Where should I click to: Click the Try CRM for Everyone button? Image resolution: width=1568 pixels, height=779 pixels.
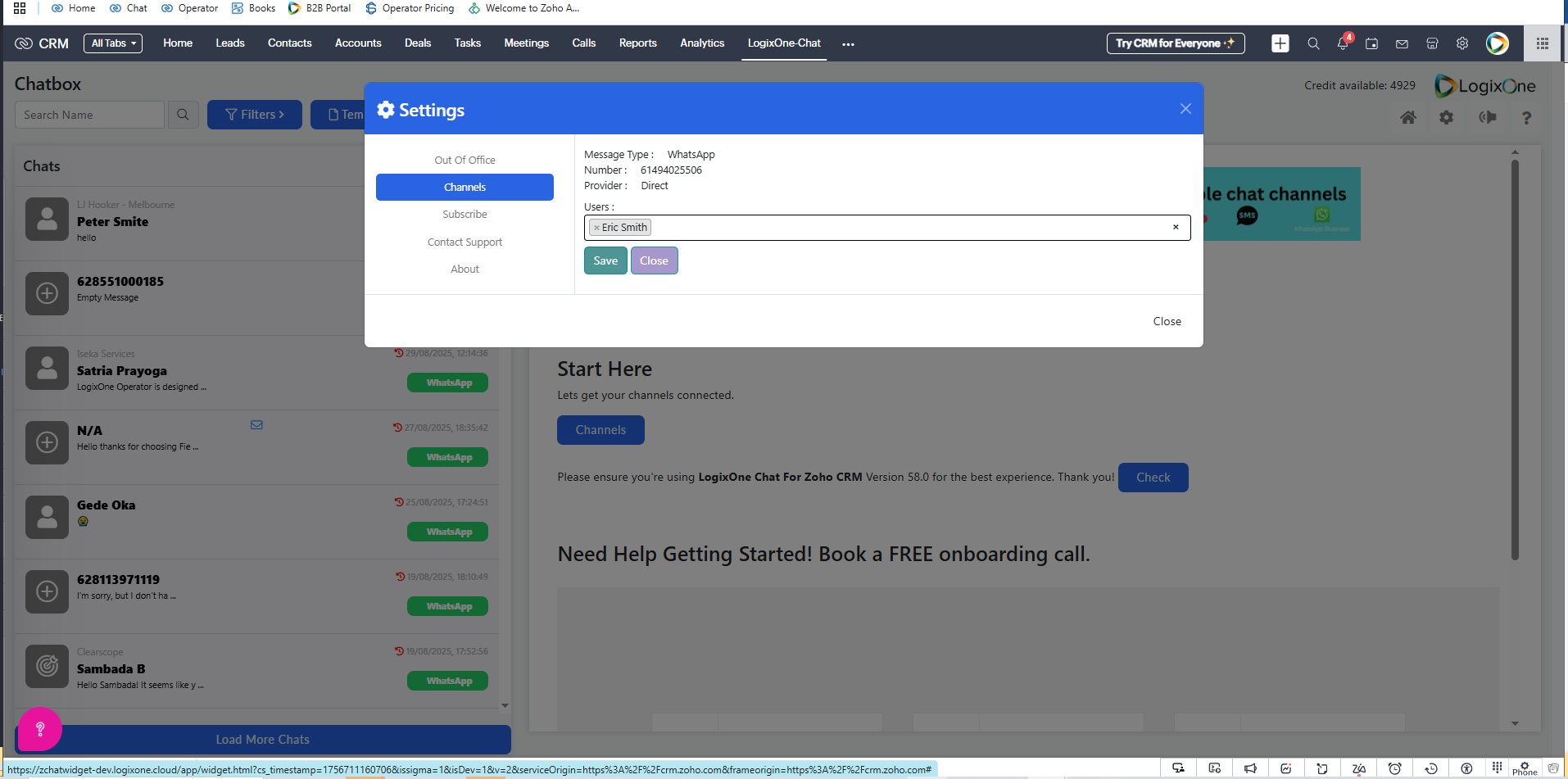click(1176, 43)
